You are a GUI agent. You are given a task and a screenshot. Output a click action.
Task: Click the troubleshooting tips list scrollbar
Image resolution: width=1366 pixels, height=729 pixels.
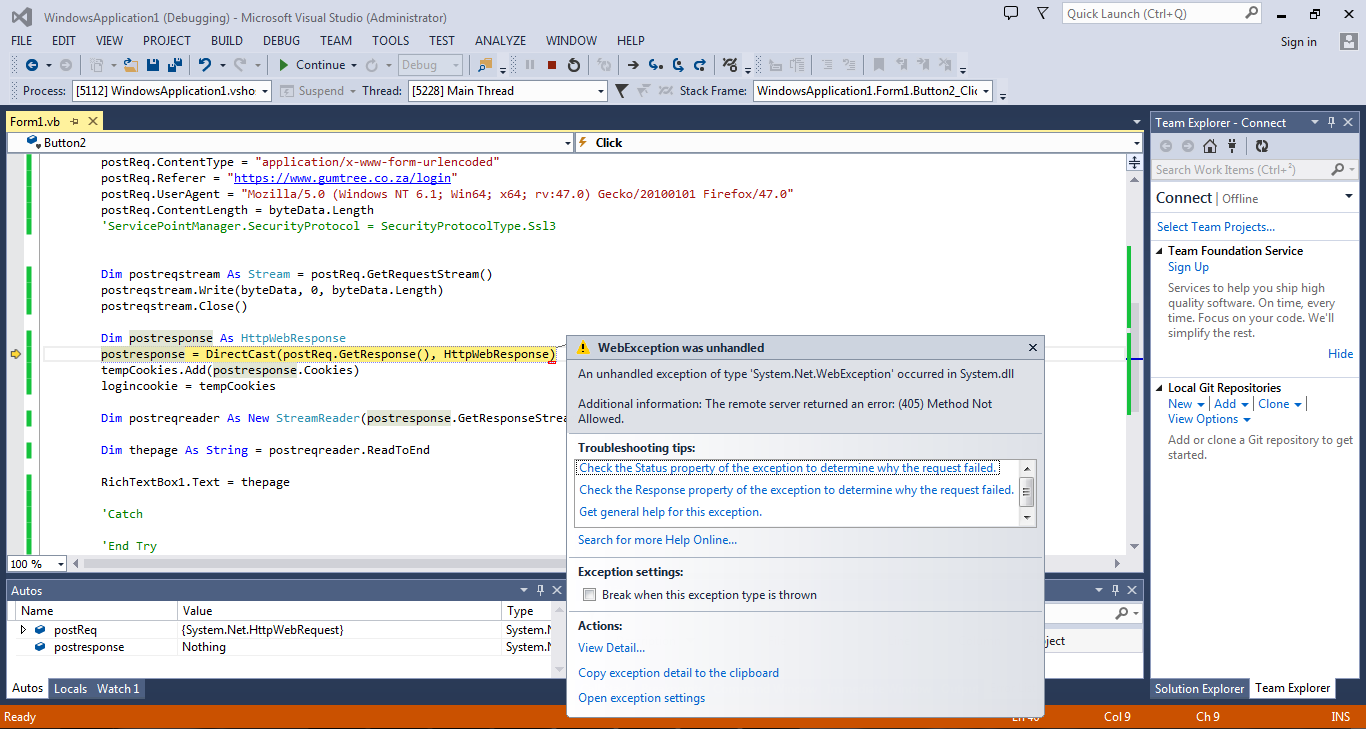(x=1026, y=492)
